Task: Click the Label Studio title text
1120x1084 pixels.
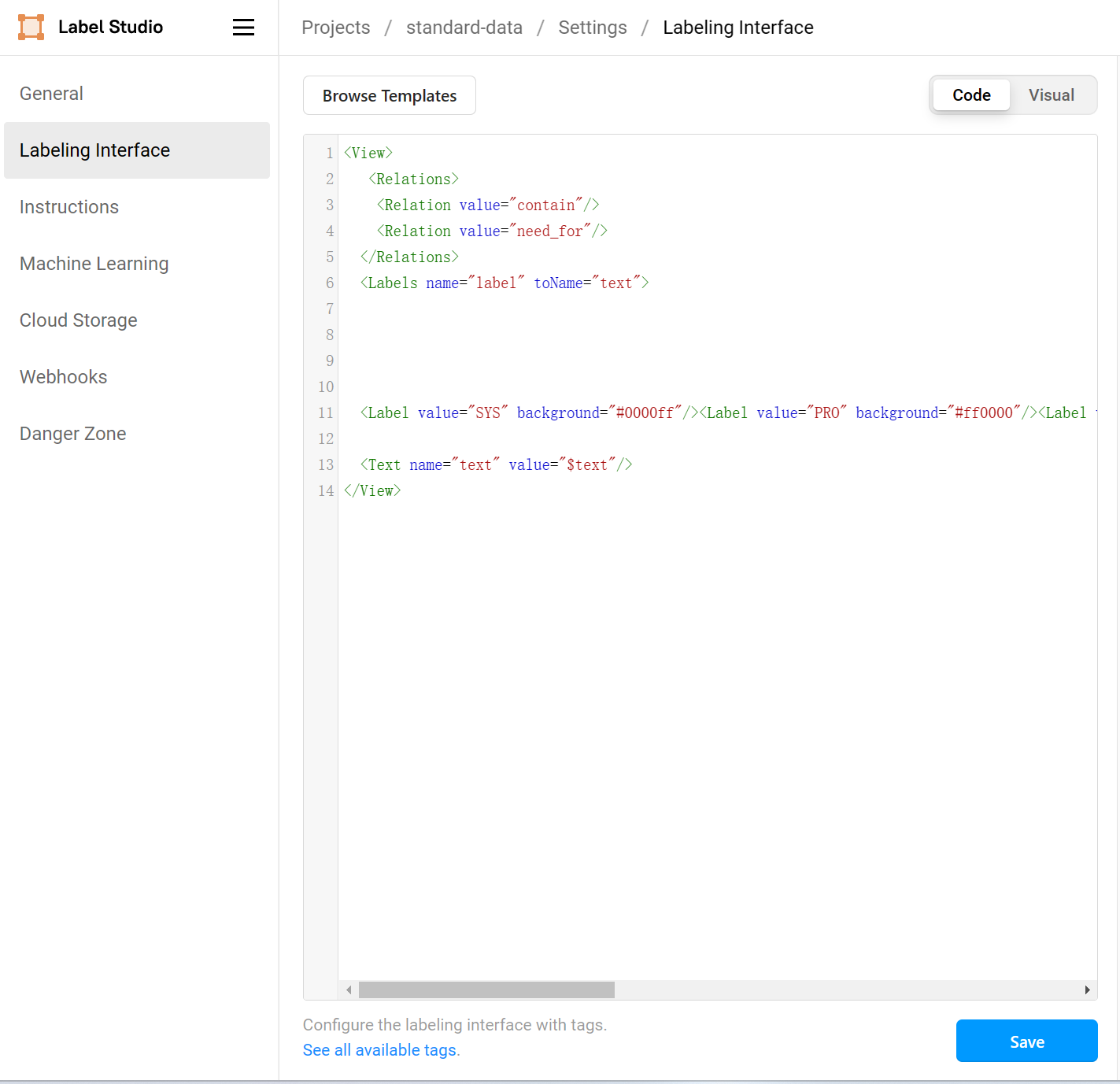Action: pos(111,28)
